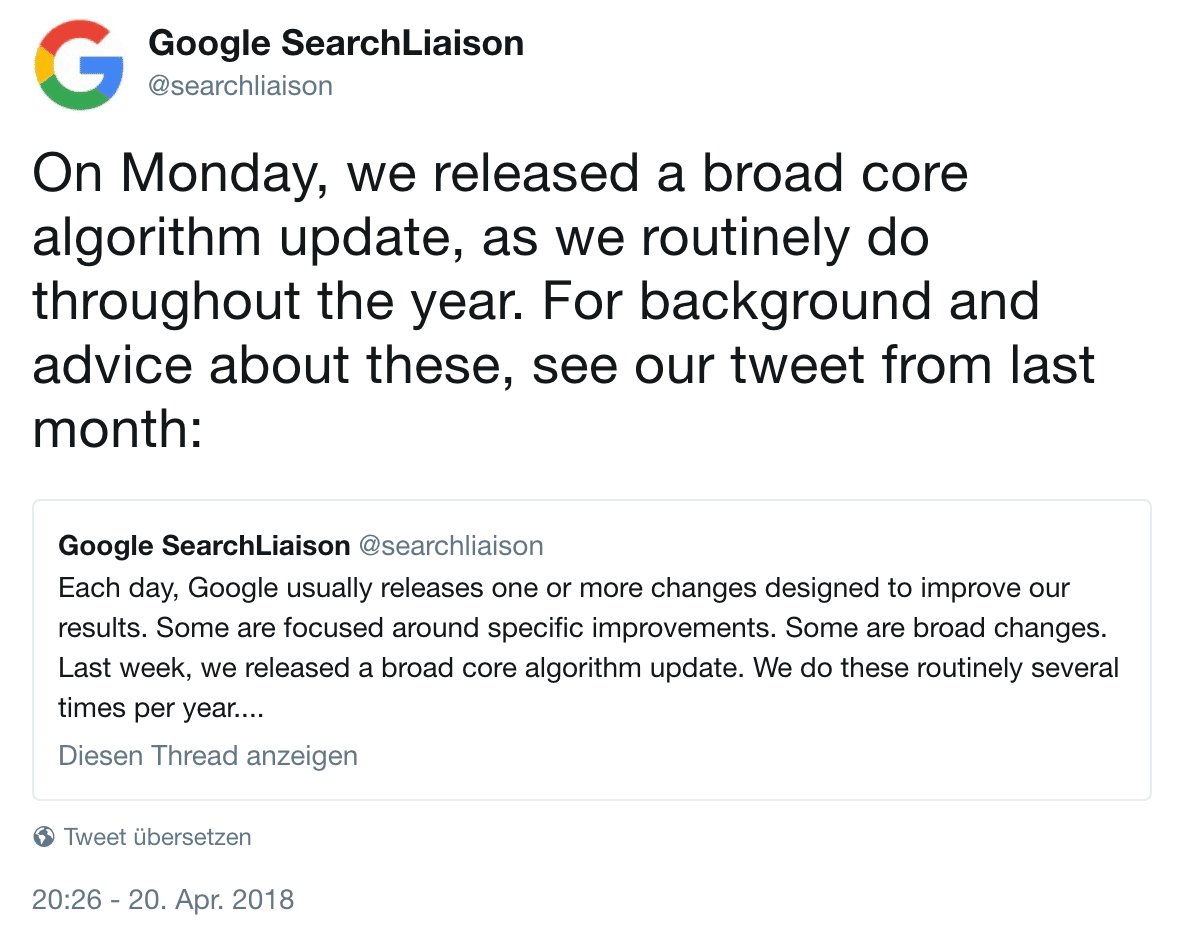Screen dimensions: 1185x935
Task: Click the line "throughout the year. For background and"
Action: [x=536, y=302]
